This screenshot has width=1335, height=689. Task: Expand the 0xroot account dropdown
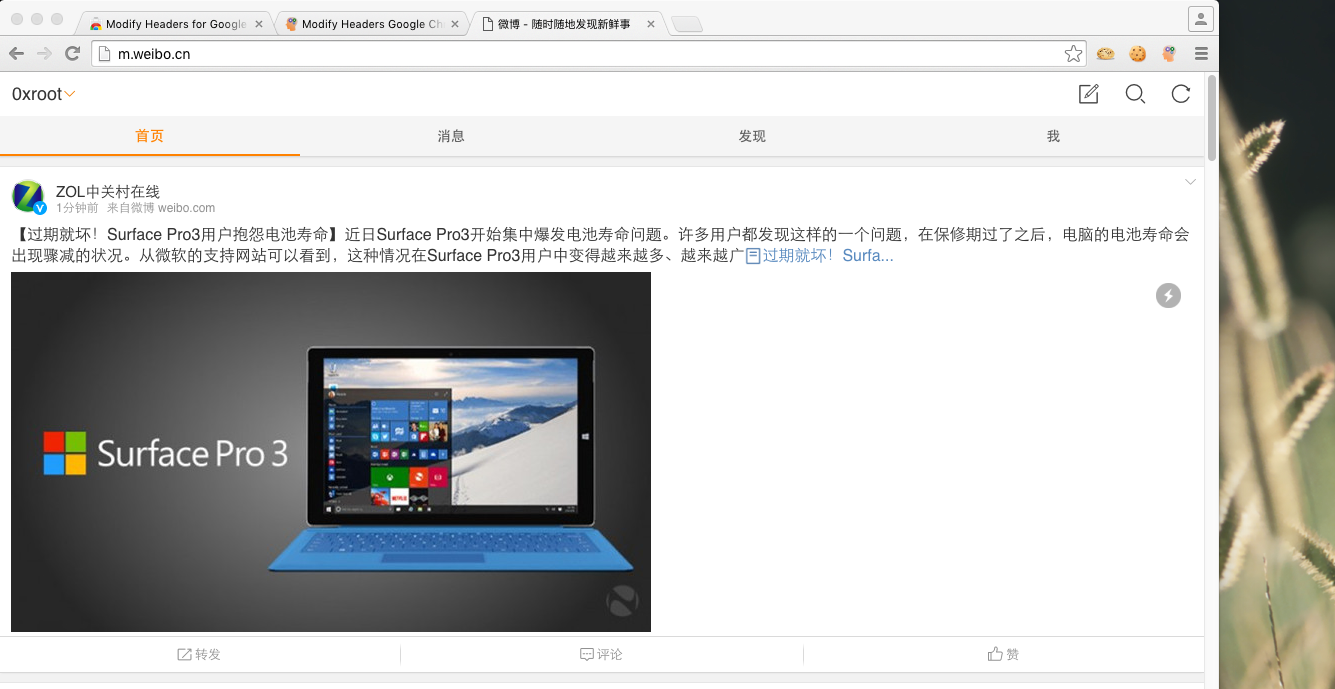click(44, 94)
